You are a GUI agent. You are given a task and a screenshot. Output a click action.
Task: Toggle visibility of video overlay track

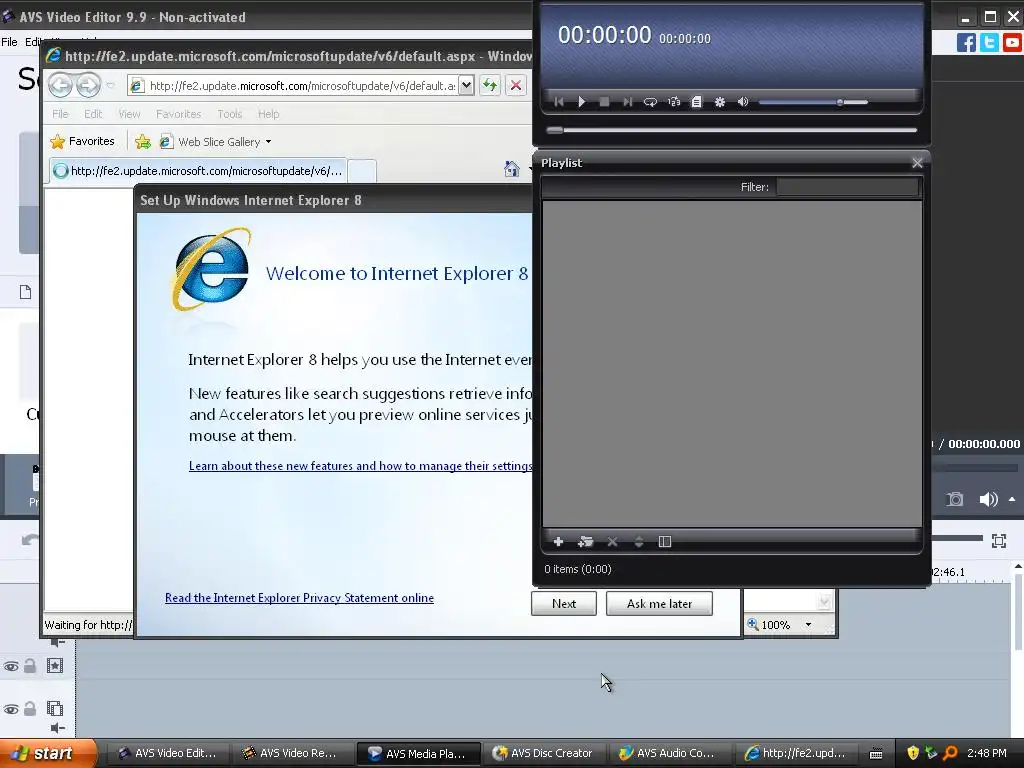(x=11, y=709)
